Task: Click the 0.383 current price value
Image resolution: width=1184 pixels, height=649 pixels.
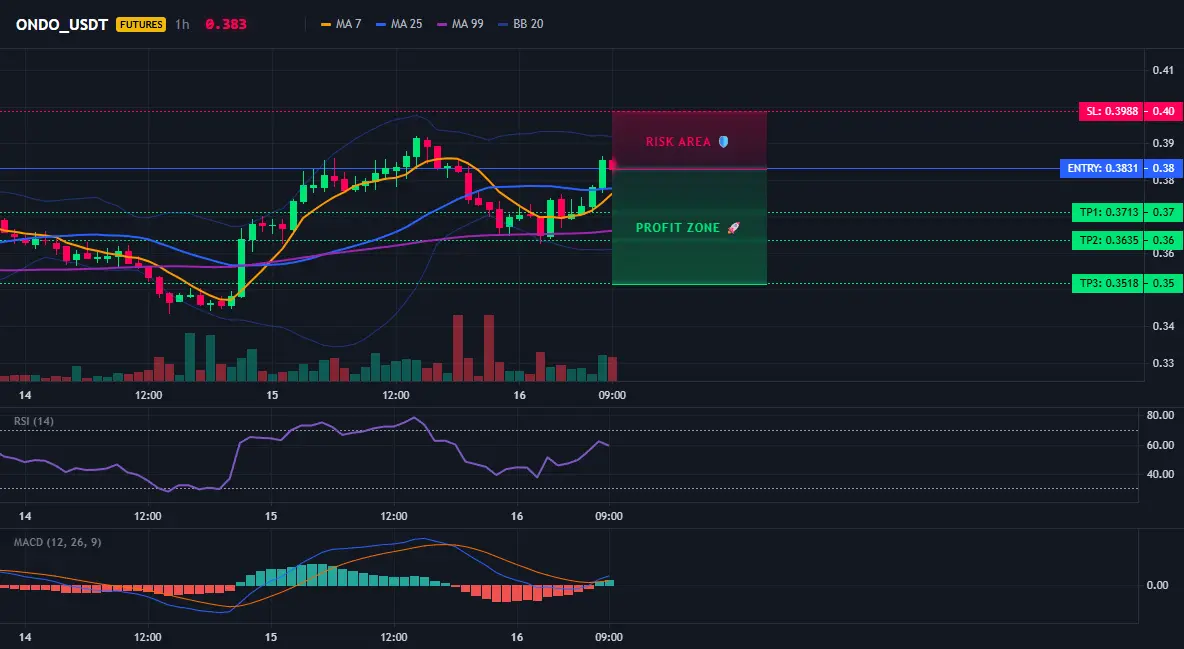Action: (x=226, y=24)
